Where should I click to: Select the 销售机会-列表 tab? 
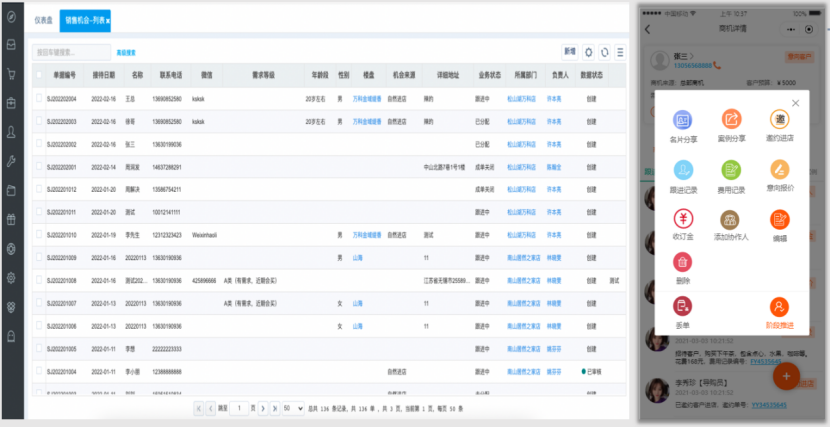[x=83, y=21]
